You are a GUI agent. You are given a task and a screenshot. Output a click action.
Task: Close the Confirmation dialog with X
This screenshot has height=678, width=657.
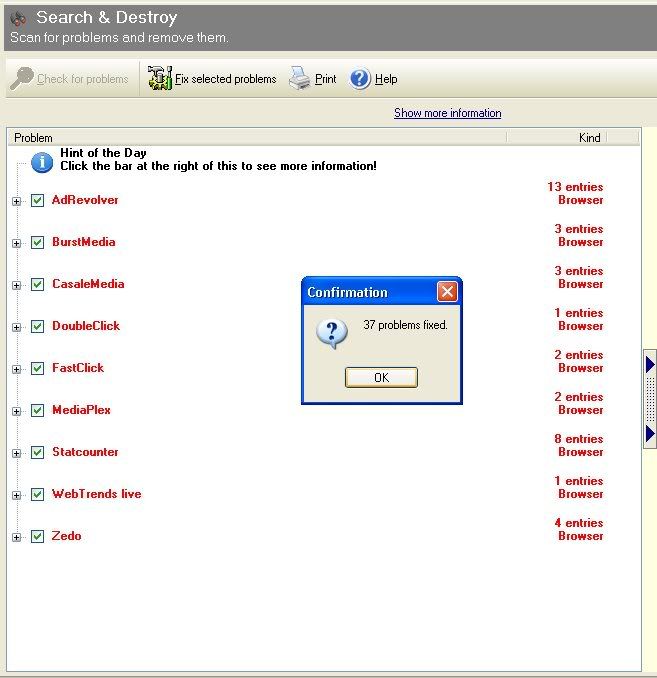[x=447, y=292]
